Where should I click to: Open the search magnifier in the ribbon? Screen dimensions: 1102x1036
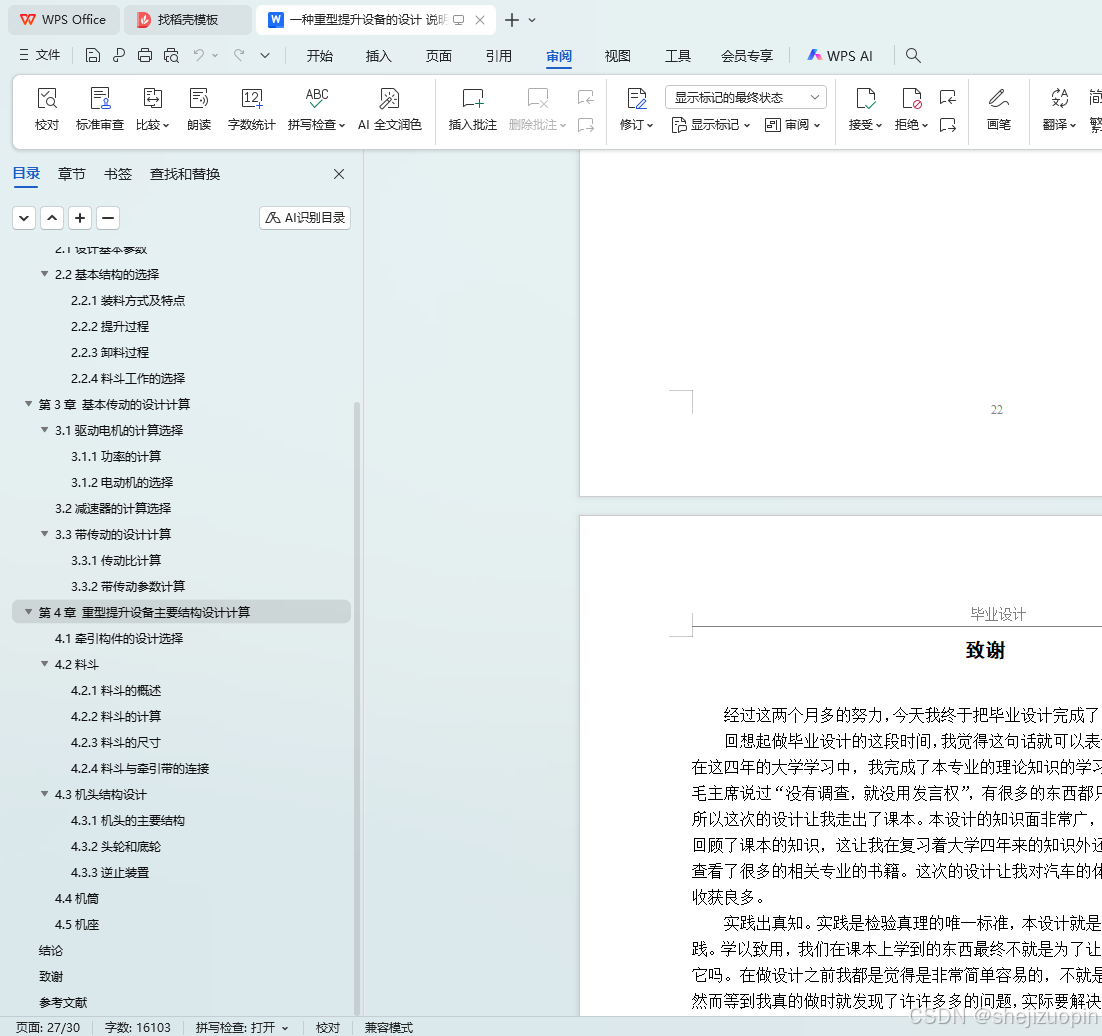(x=913, y=56)
